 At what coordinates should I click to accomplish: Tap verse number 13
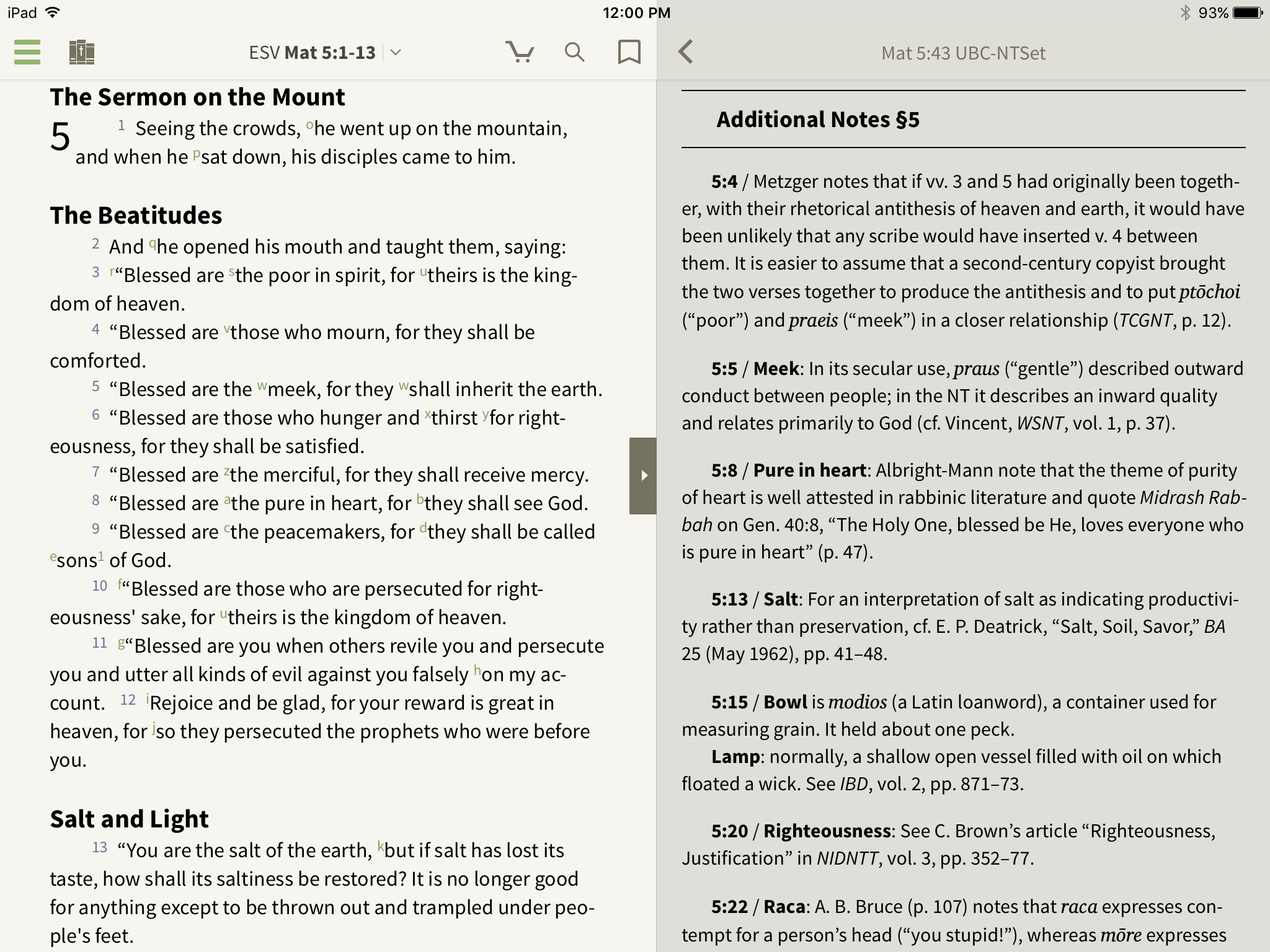pyautogui.click(x=100, y=847)
